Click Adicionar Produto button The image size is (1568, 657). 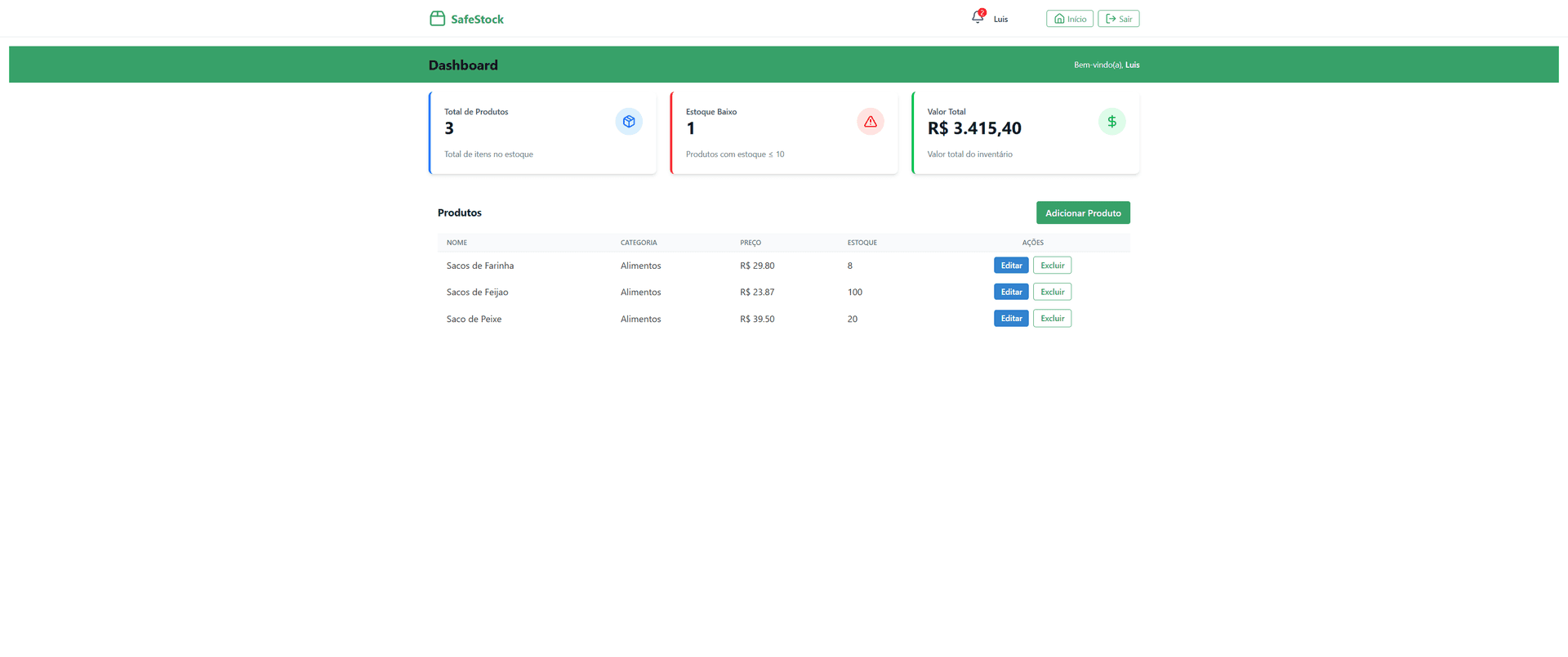(x=1083, y=212)
